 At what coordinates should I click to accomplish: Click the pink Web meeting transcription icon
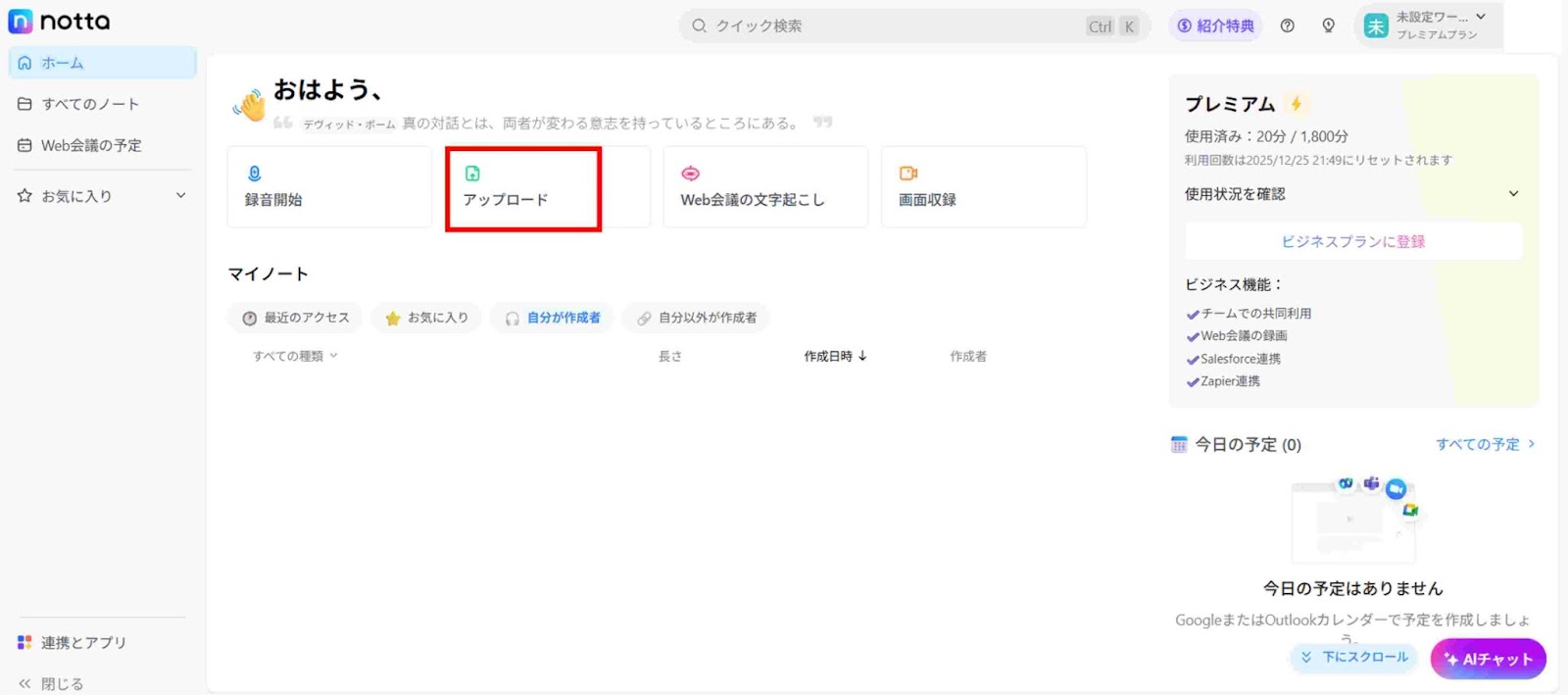[x=691, y=174]
